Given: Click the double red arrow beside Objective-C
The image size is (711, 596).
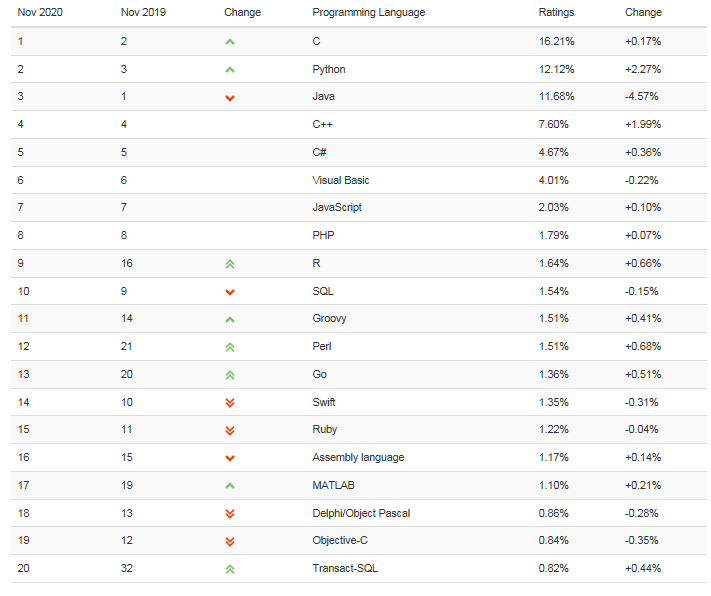Looking at the screenshot, I should click(230, 542).
